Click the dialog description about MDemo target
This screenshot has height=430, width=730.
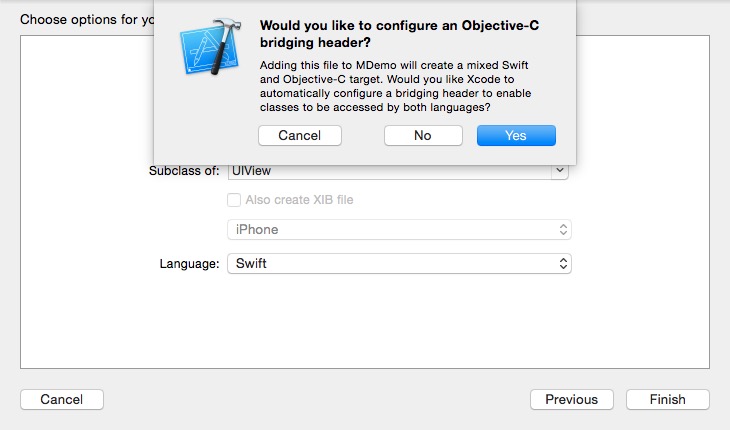395,86
